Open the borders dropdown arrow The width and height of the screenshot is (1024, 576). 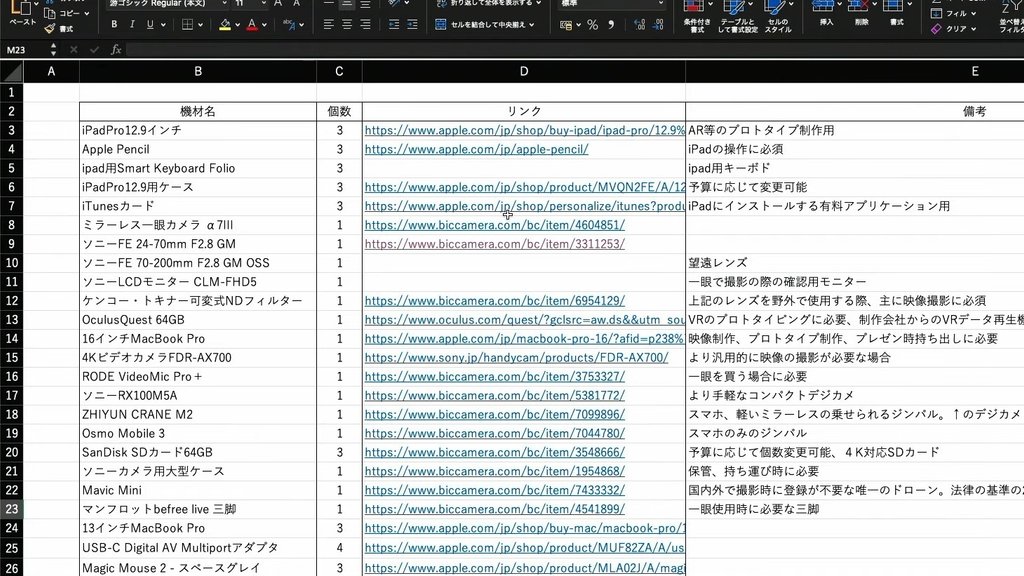click(200, 25)
